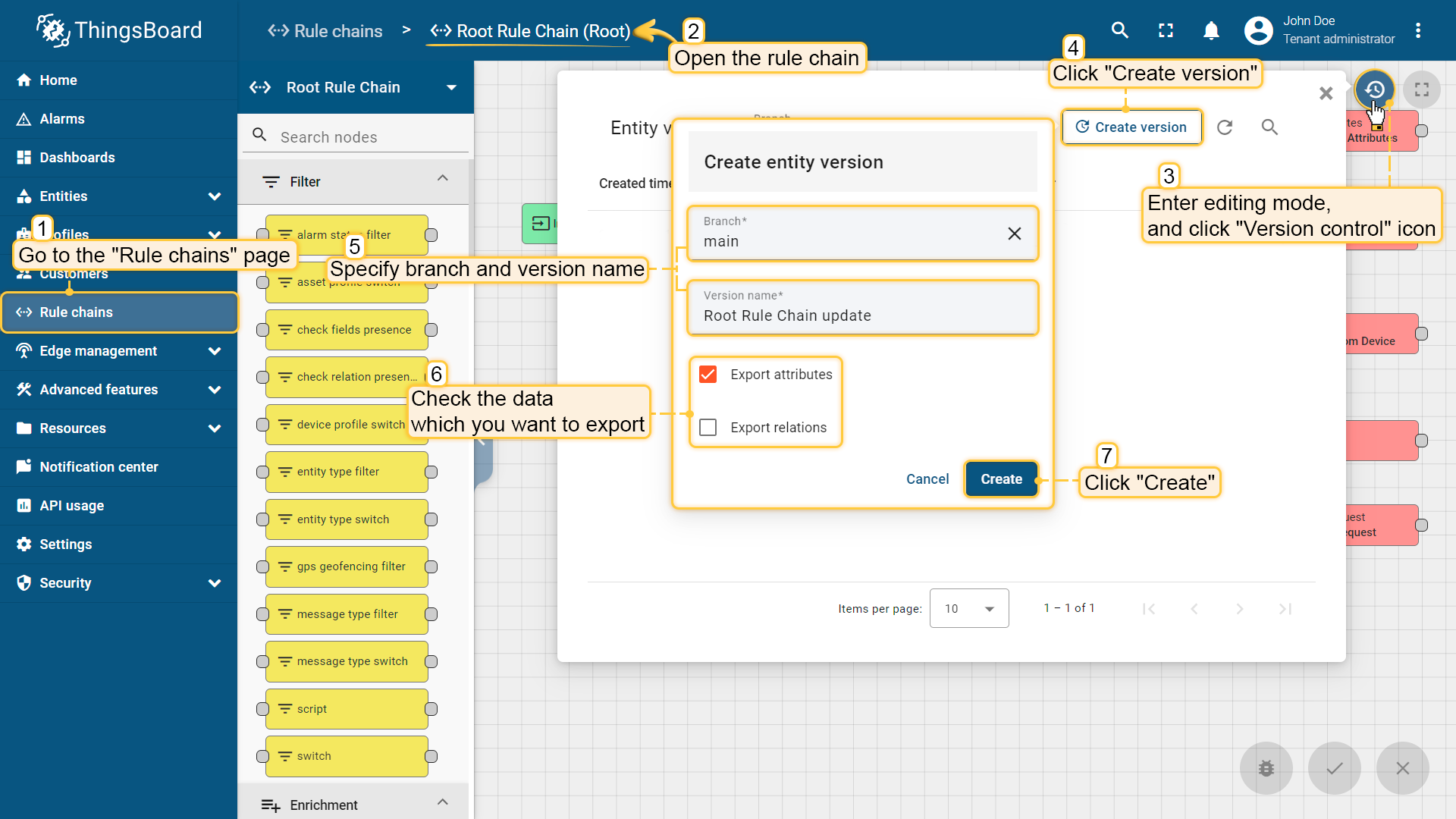The width and height of the screenshot is (1456, 819).
Task: Click the Version control history icon
Action: click(1373, 89)
